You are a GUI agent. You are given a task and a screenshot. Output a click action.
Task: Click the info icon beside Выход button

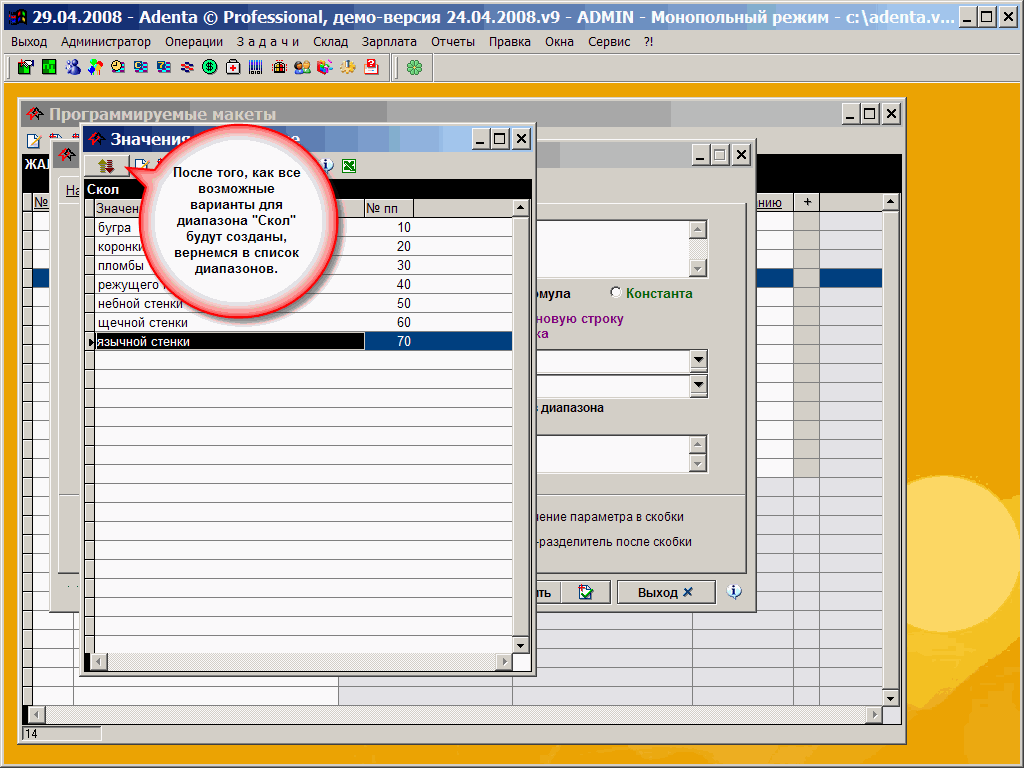734,592
